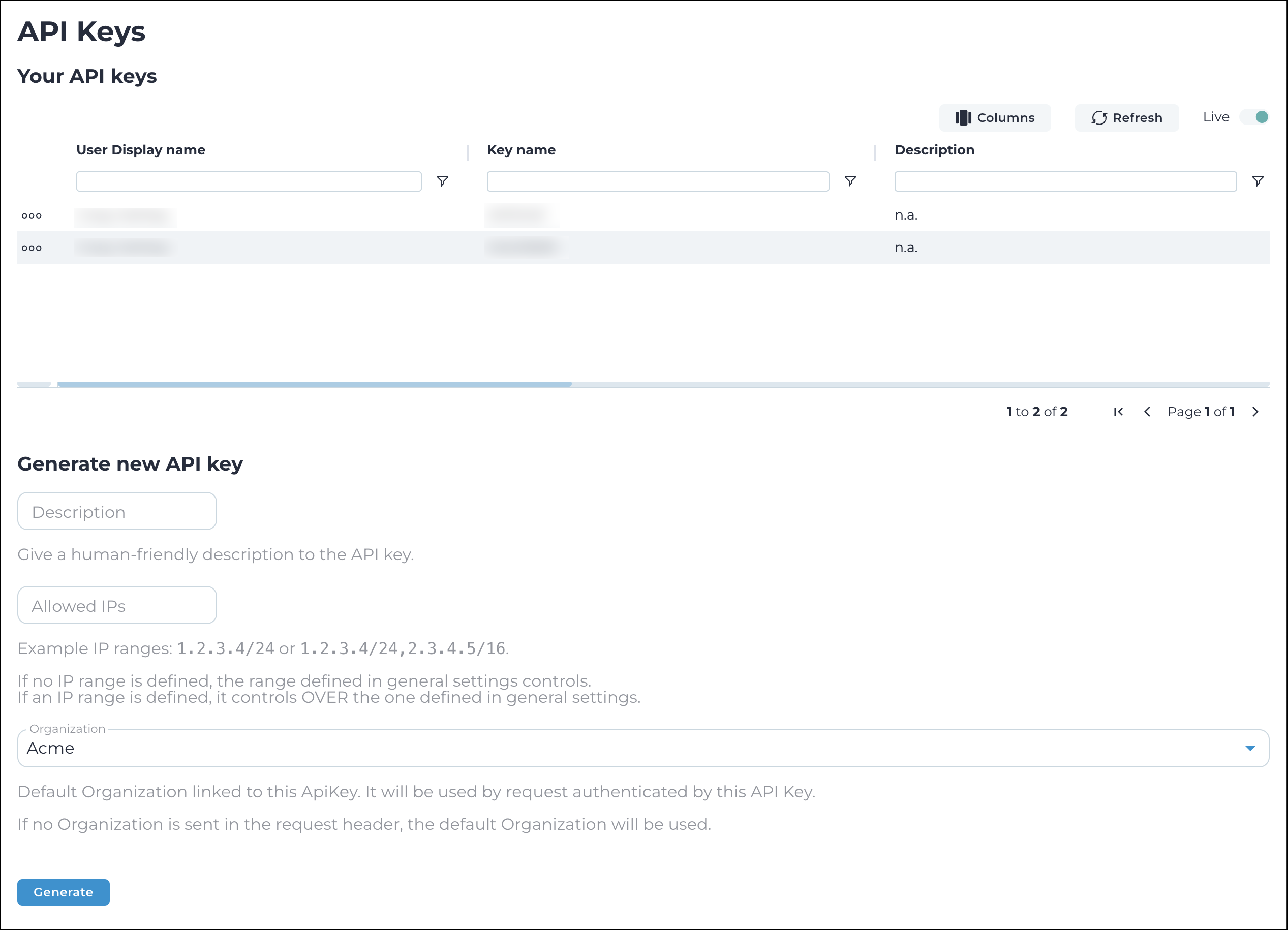Sort by Description column header

[934, 150]
